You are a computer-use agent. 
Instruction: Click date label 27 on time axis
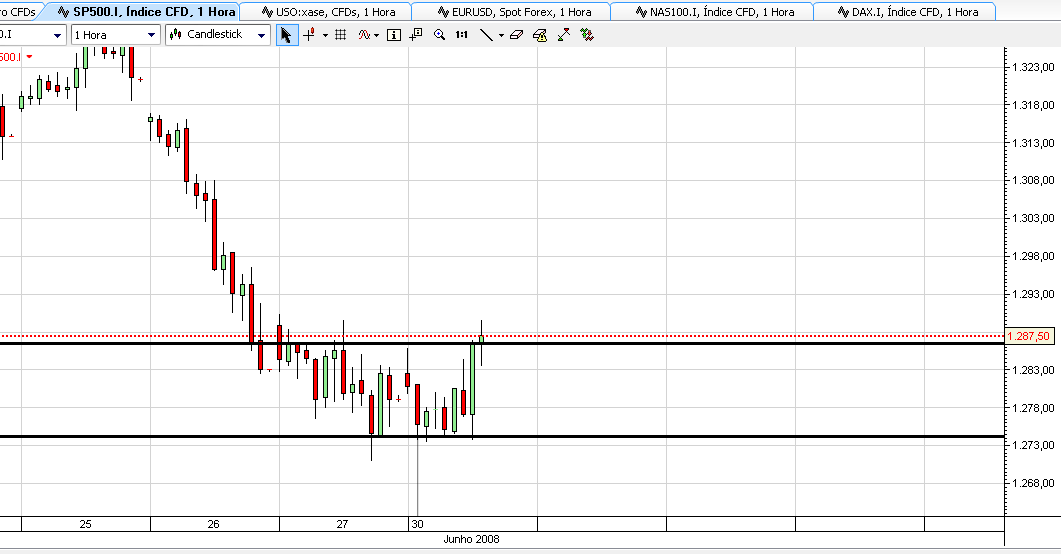point(342,524)
